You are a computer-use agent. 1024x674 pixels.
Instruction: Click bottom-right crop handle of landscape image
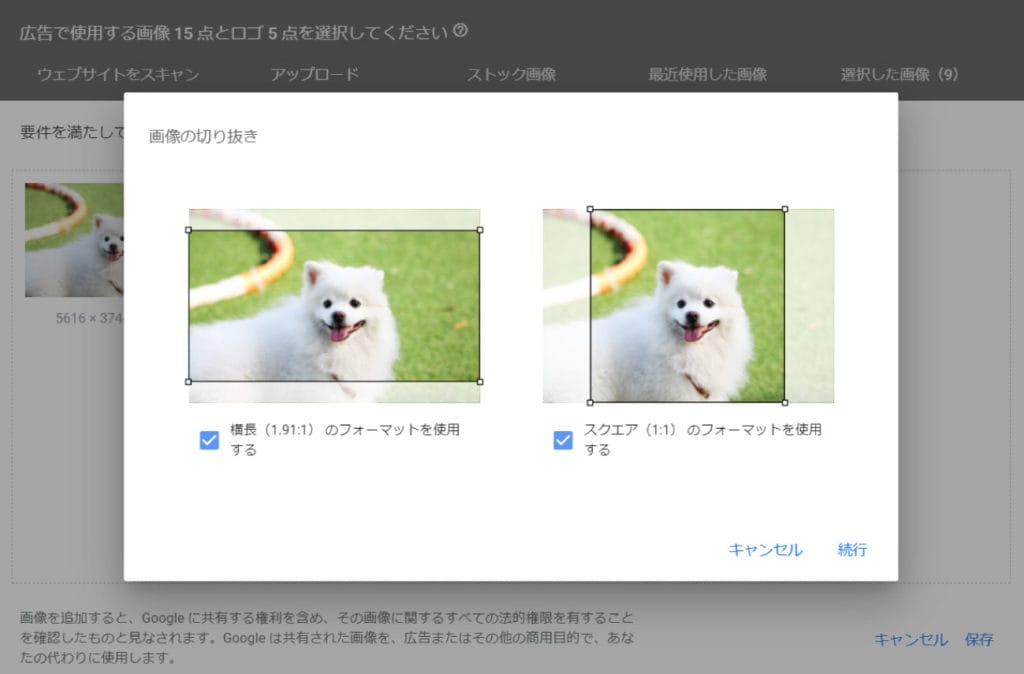[x=480, y=381]
